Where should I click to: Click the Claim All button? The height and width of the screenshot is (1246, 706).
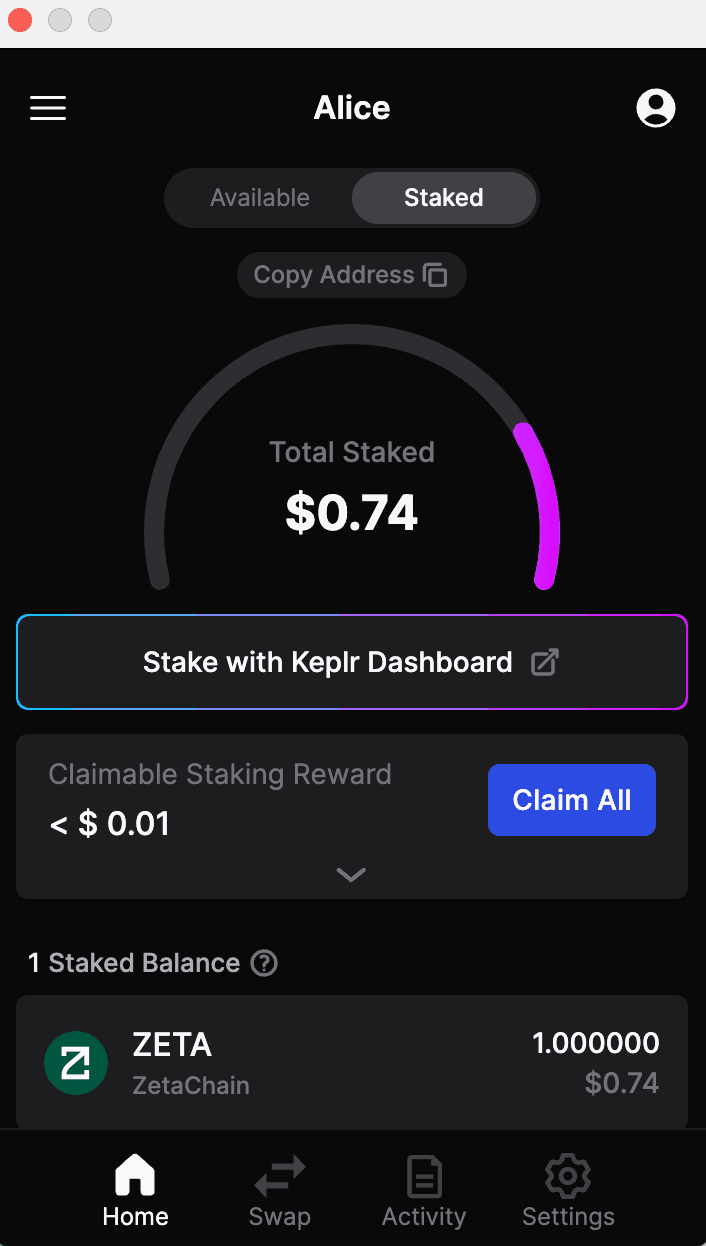pyautogui.click(x=571, y=800)
